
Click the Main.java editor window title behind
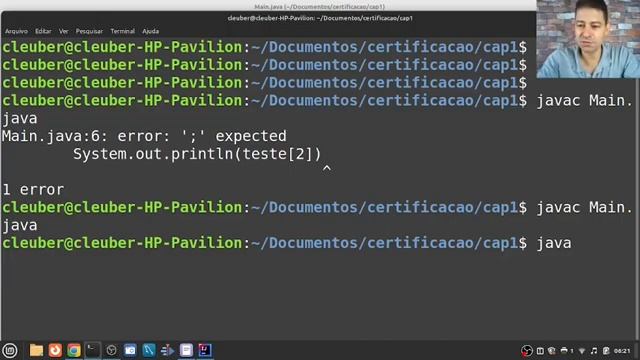click(320, 7)
